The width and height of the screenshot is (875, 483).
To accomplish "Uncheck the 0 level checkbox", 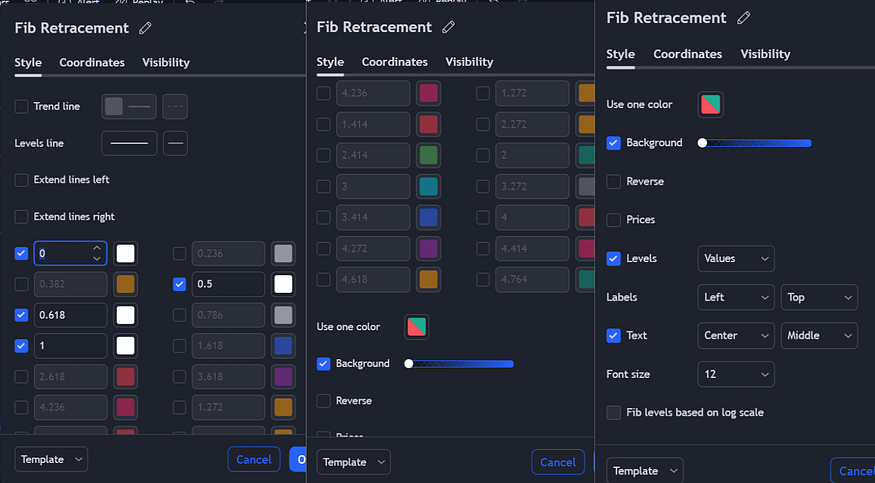I will [21, 253].
